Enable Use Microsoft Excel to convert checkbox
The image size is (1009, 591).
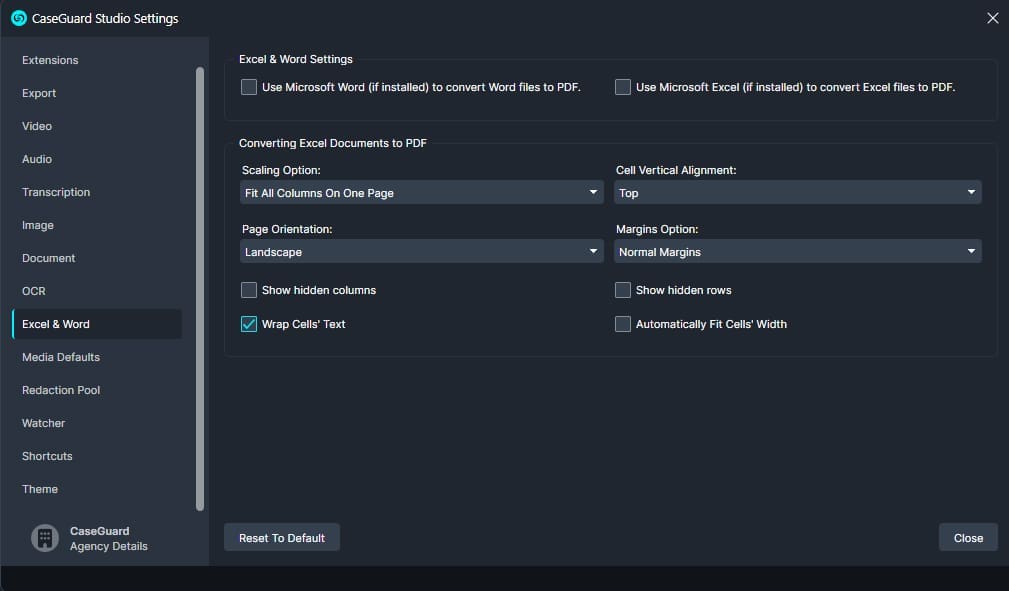623,87
